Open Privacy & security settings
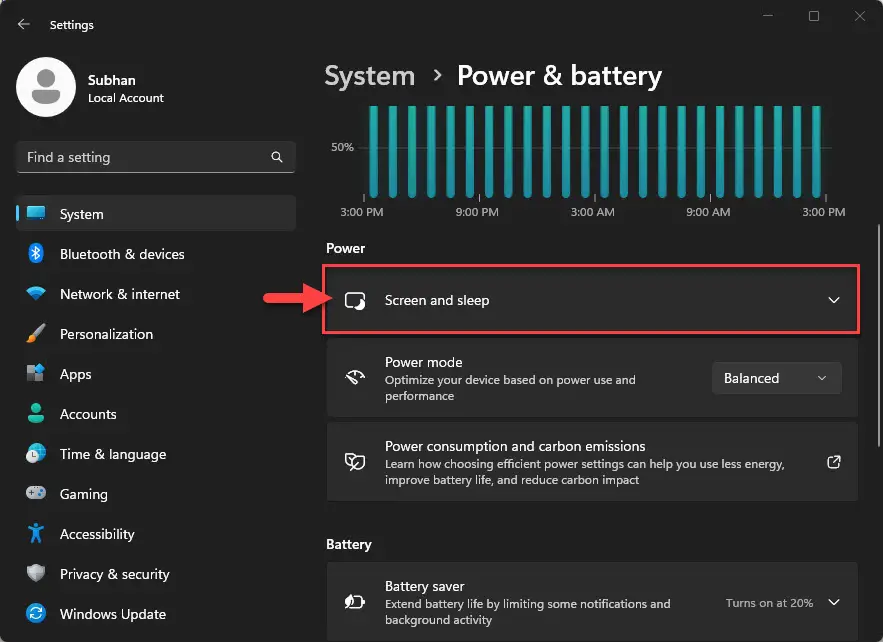Viewport: 883px width, 642px height. (x=156, y=574)
